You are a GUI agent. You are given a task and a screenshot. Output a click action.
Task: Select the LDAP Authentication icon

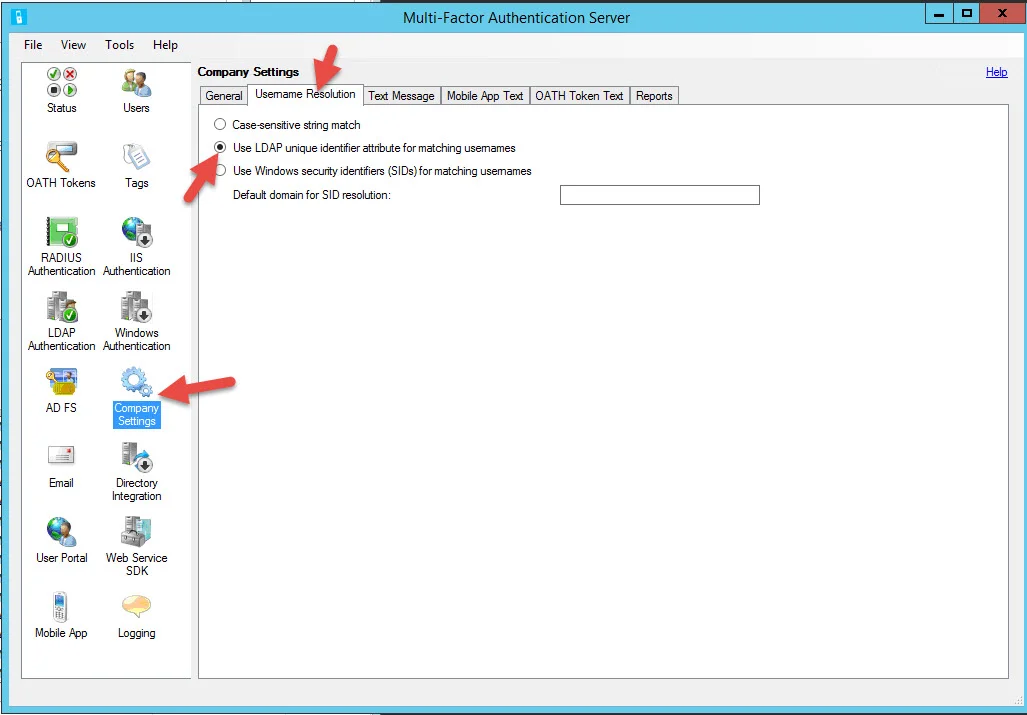[62, 307]
